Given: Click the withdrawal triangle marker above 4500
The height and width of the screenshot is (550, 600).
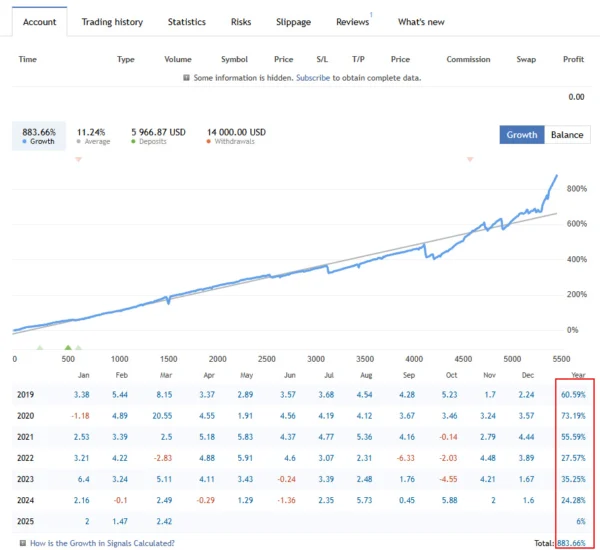Looking at the screenshot, I should [x=467, y=159].
